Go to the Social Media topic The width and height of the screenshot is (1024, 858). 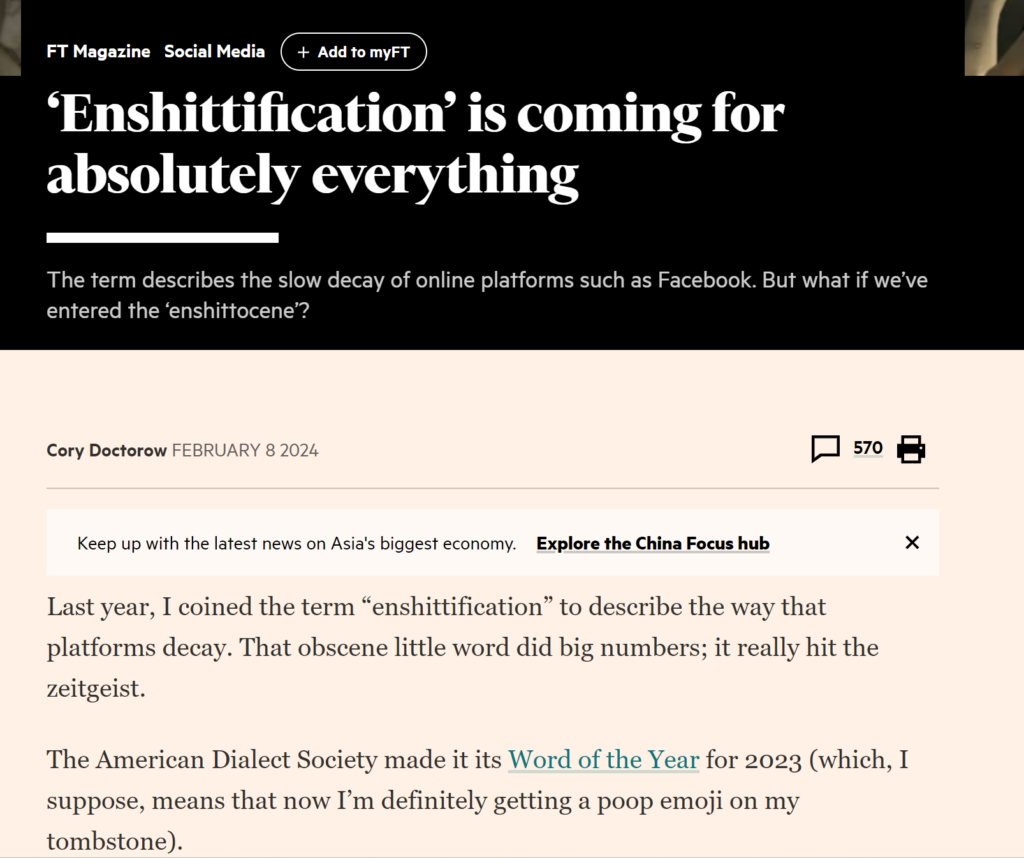click(214, 52)
